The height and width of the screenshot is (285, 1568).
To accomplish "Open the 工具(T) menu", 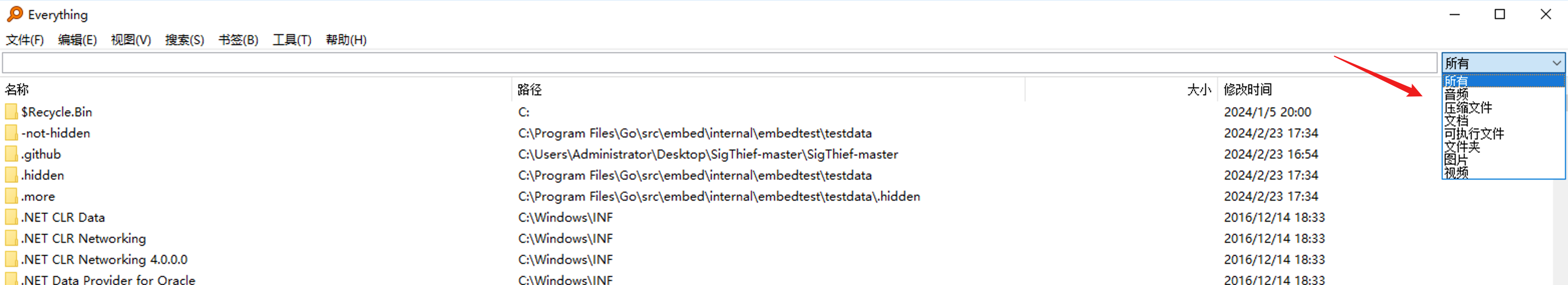I will (x=292, y=40).
